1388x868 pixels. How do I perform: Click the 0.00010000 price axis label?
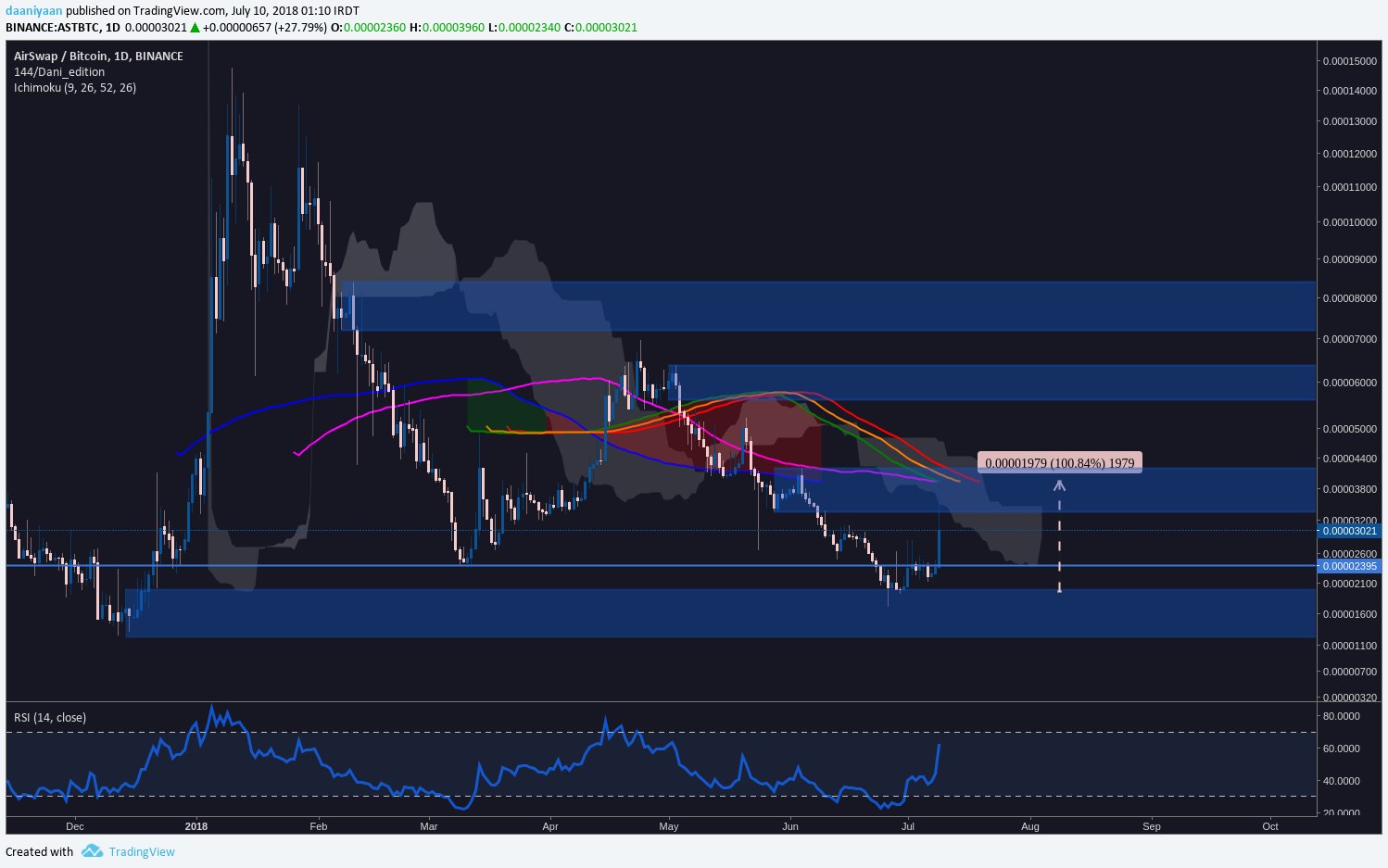click(x=1349, y=222)
